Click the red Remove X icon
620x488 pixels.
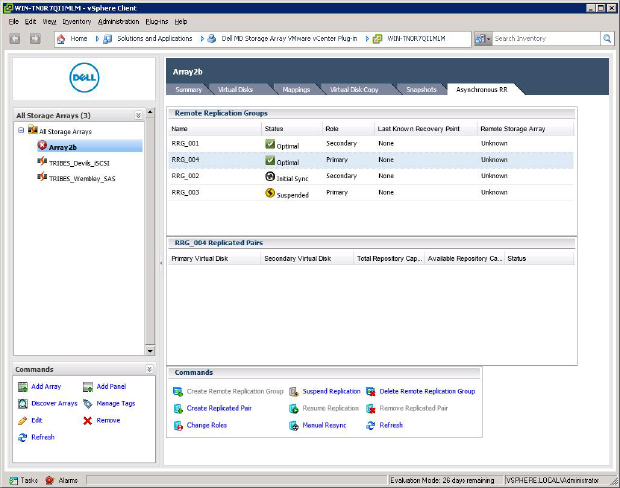click(88, 420)
